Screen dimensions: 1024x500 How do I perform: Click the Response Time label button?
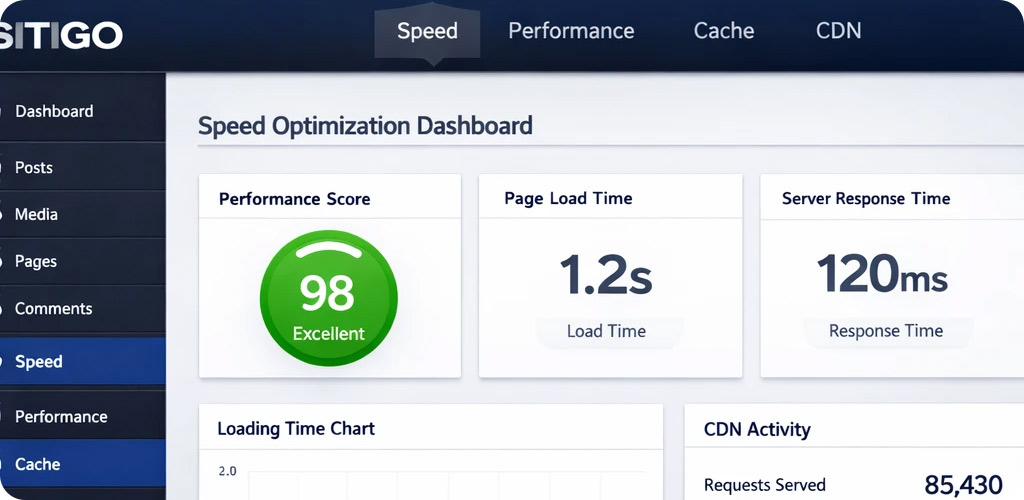click(885, 331)
